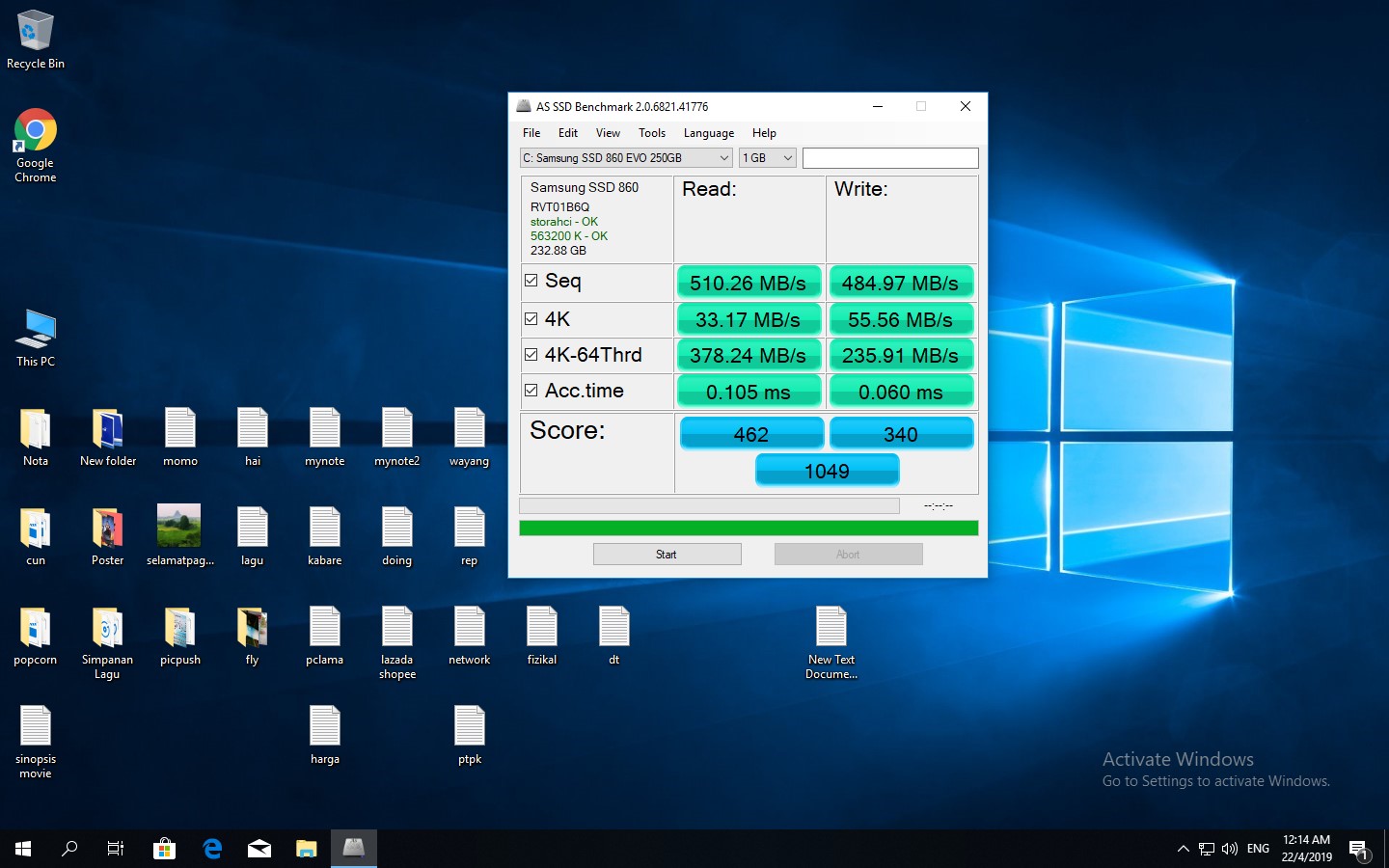Click the green overall progress bar
The image size is (1389, 868).
[749, 528]
